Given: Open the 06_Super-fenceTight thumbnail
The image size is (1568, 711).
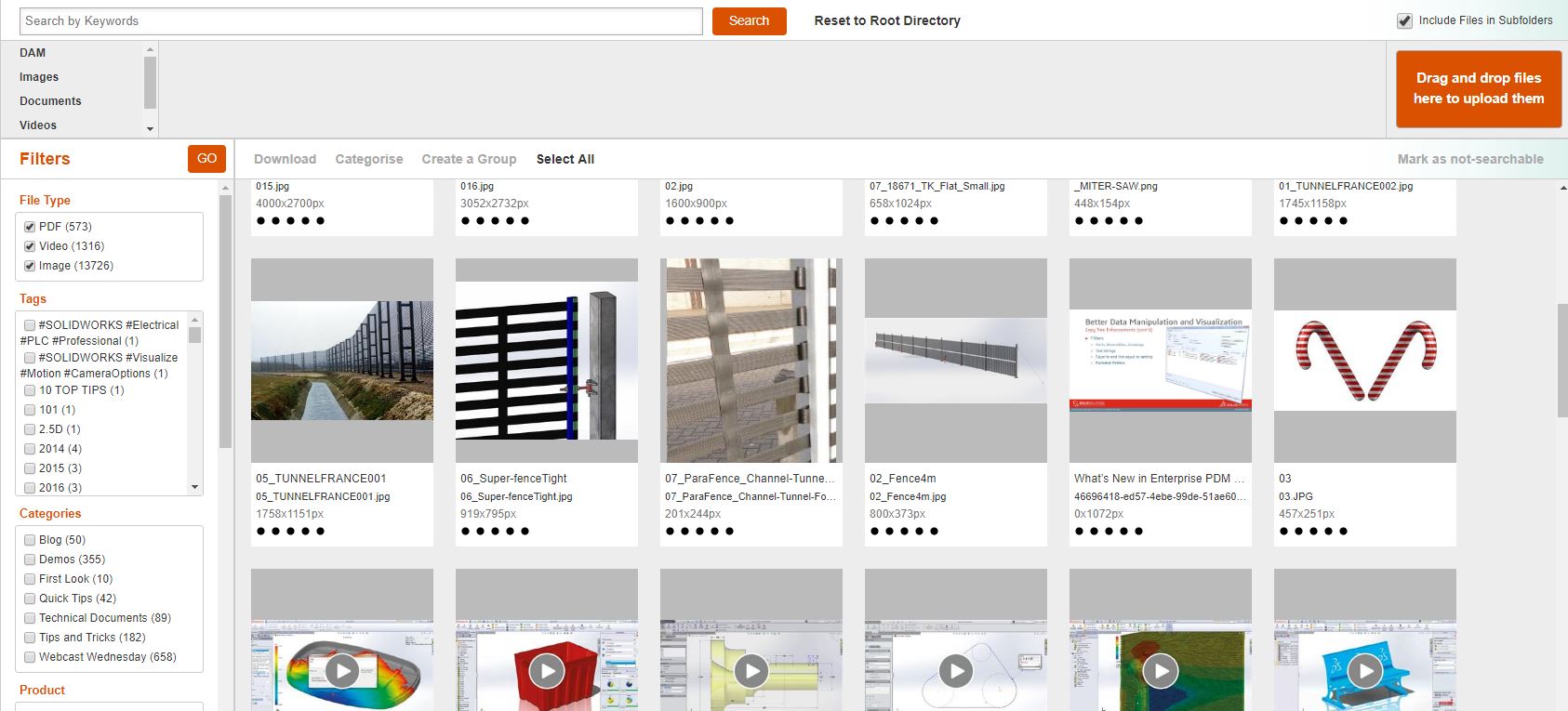Looking at the screenshot, I should [x=547, y=361].
